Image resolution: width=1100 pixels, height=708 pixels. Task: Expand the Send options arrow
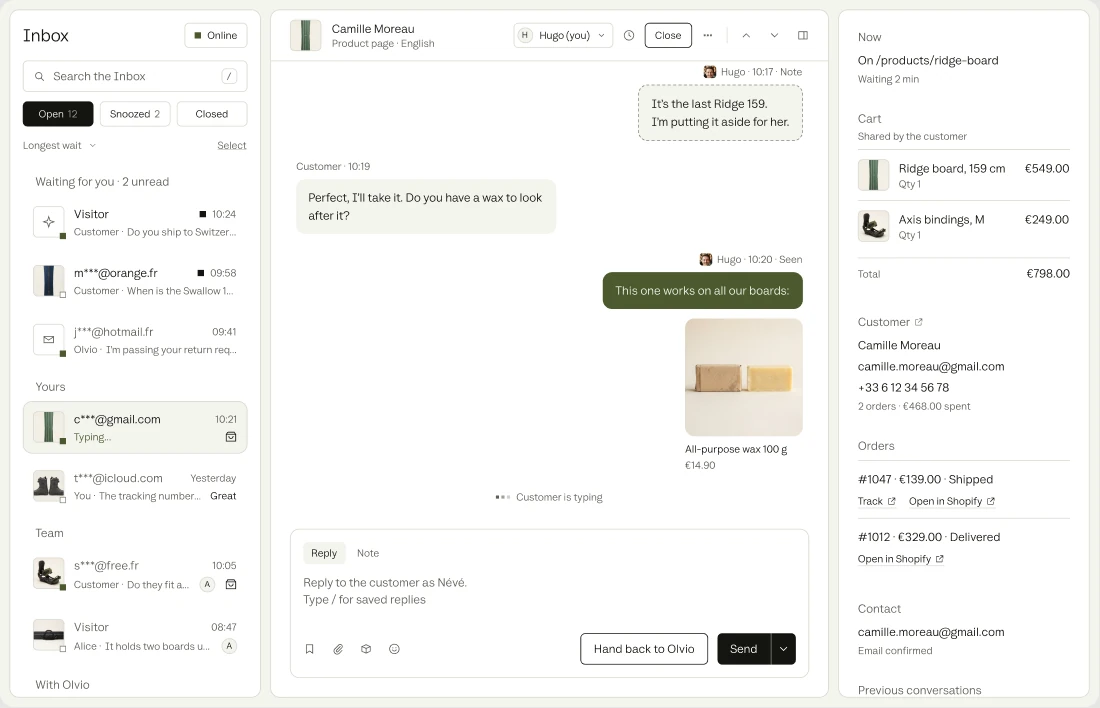click(x=784, y=649)
